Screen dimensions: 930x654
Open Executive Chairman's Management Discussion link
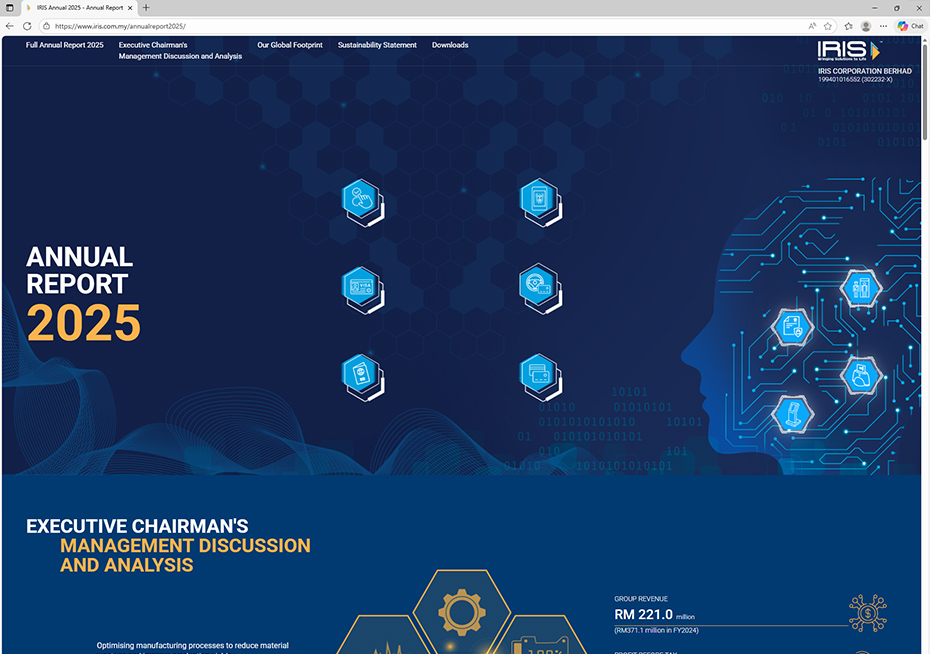(x=180, y=51)
